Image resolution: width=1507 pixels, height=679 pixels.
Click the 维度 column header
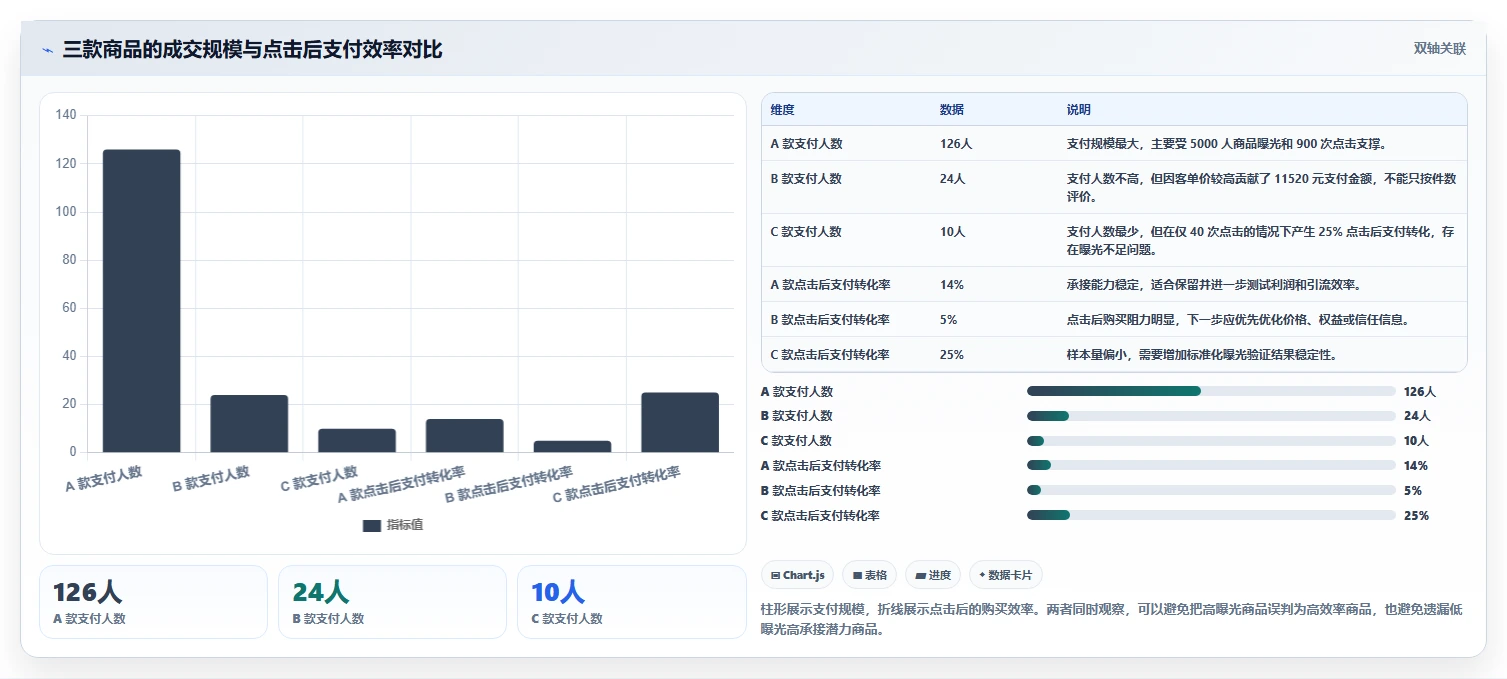point(782,110)
